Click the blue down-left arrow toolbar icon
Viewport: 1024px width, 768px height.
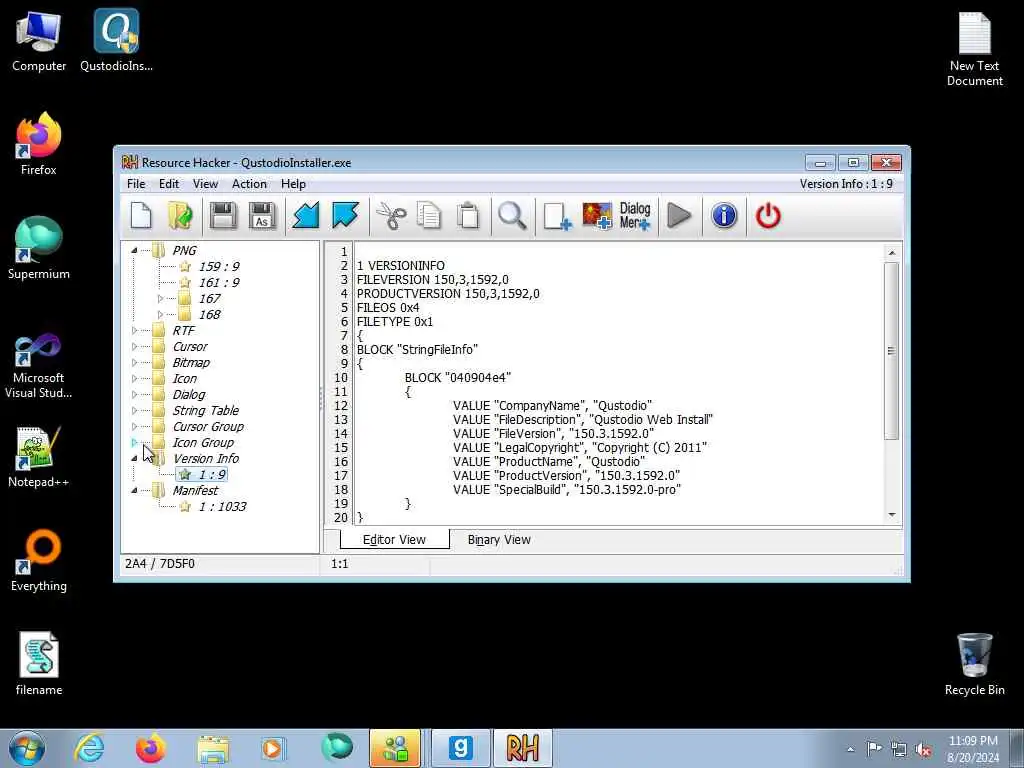pos(305,216)
